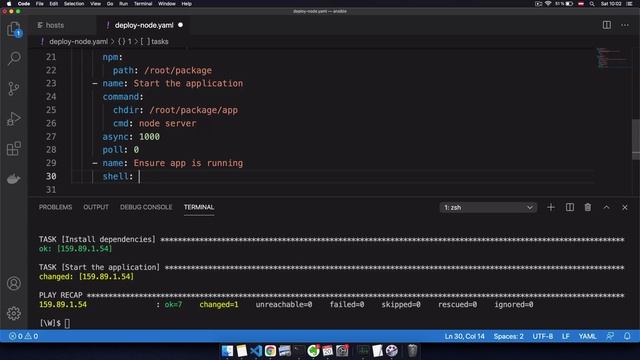Open Finder from the dock
Screen dimensions: 640x360
pos(227,351)
